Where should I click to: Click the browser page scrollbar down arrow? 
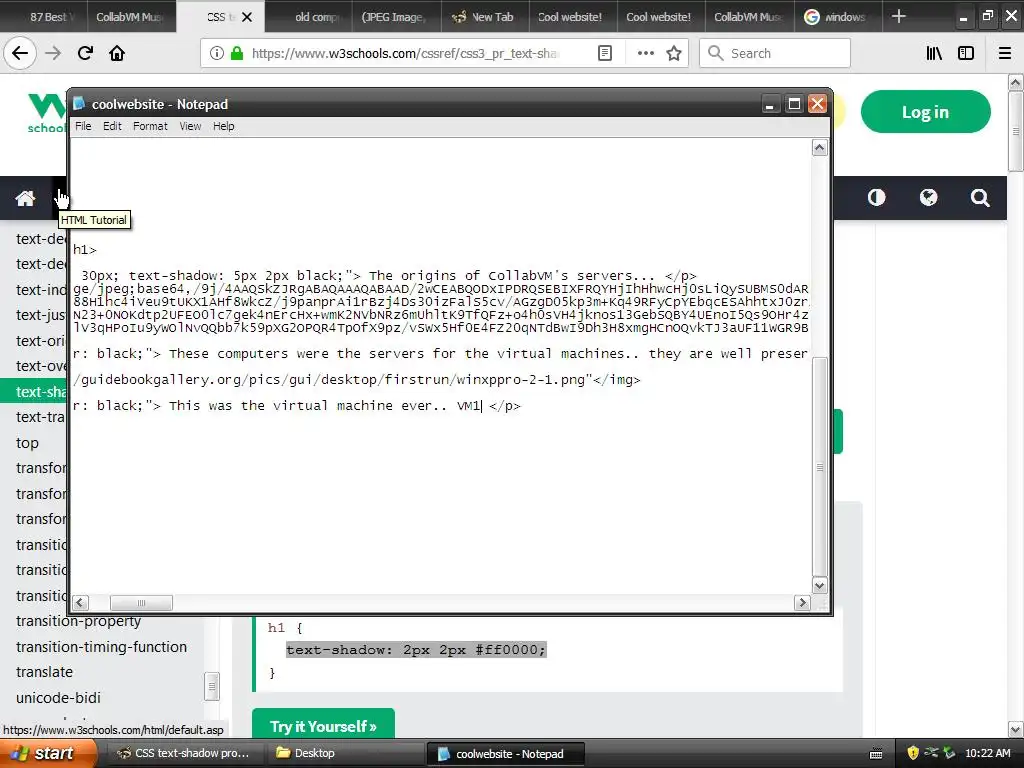coord(1015,729)
